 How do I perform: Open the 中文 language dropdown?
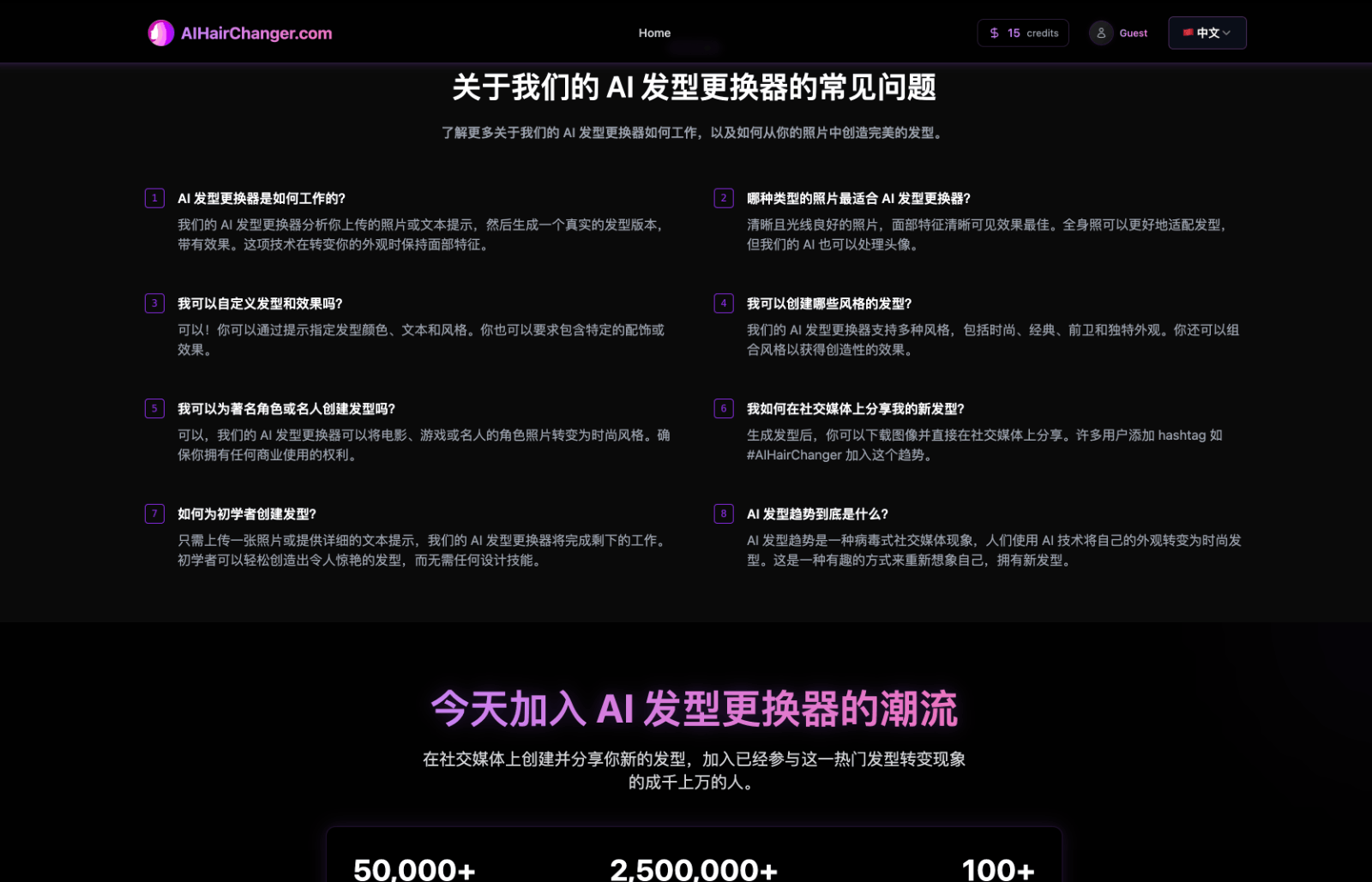tap(1207, 33)
